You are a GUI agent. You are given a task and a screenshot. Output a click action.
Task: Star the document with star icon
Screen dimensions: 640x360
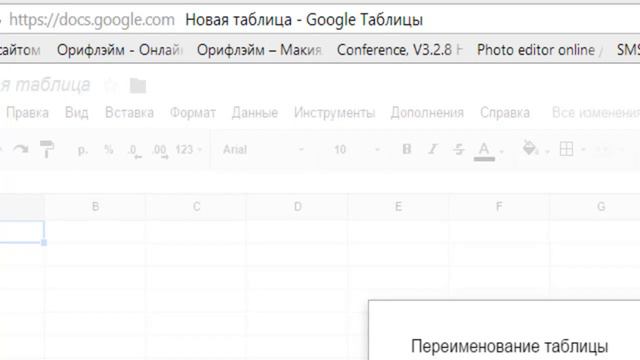tap(111, 85)
